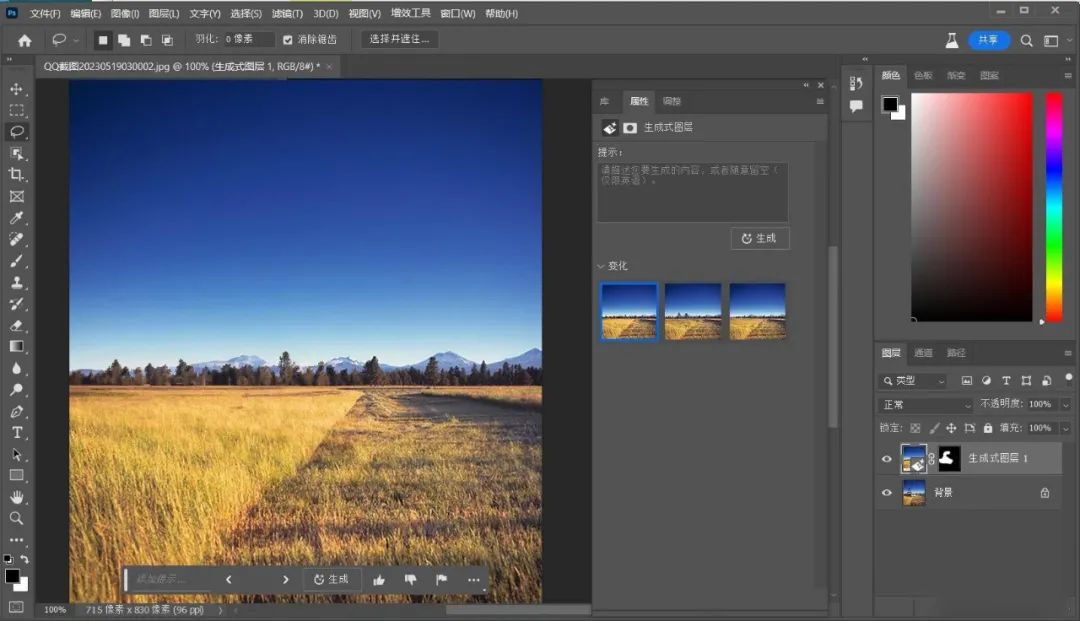Toggle lock all padlock in Layers panel
The height and width of the screenshot is (621, 1080).
coord(988,428)
